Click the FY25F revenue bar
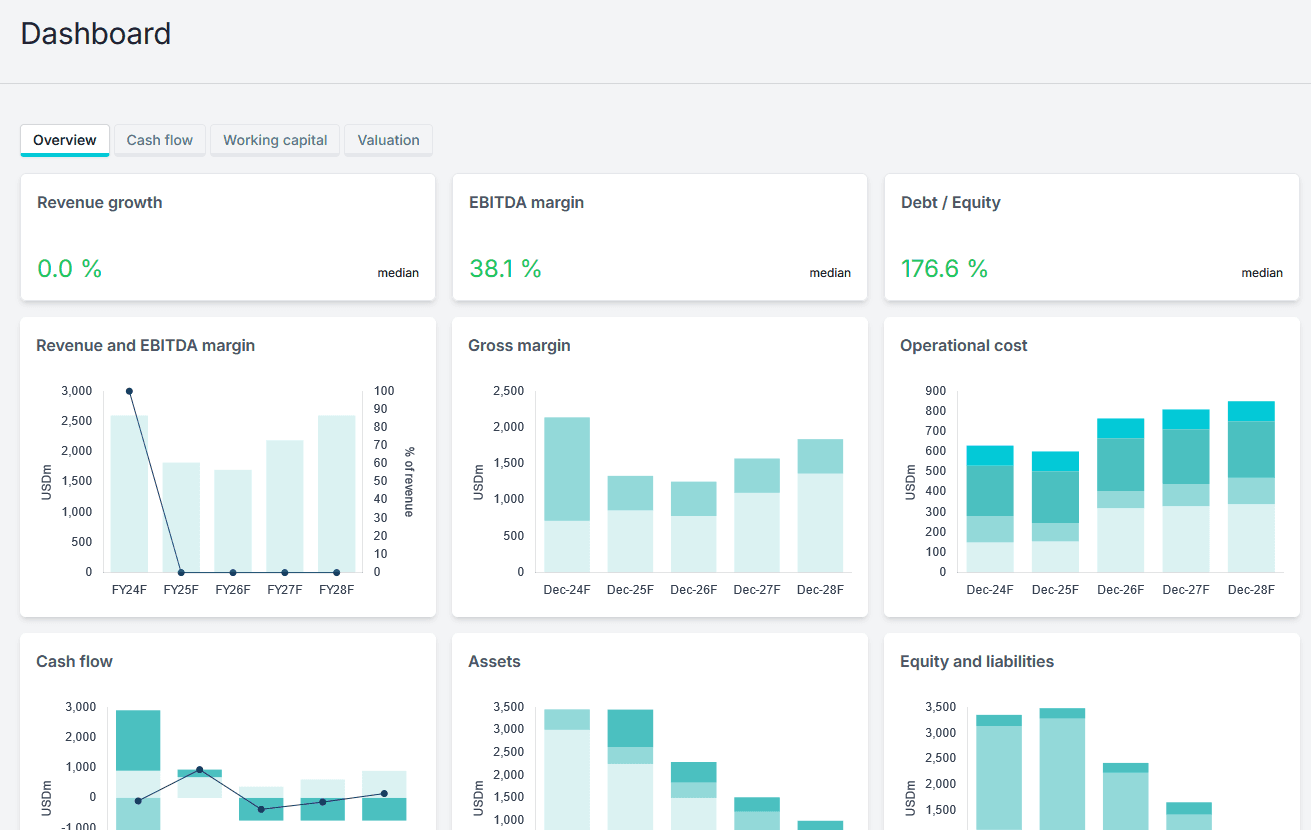The height and width of the screenshot is (830, 1311). coord(181,517)
